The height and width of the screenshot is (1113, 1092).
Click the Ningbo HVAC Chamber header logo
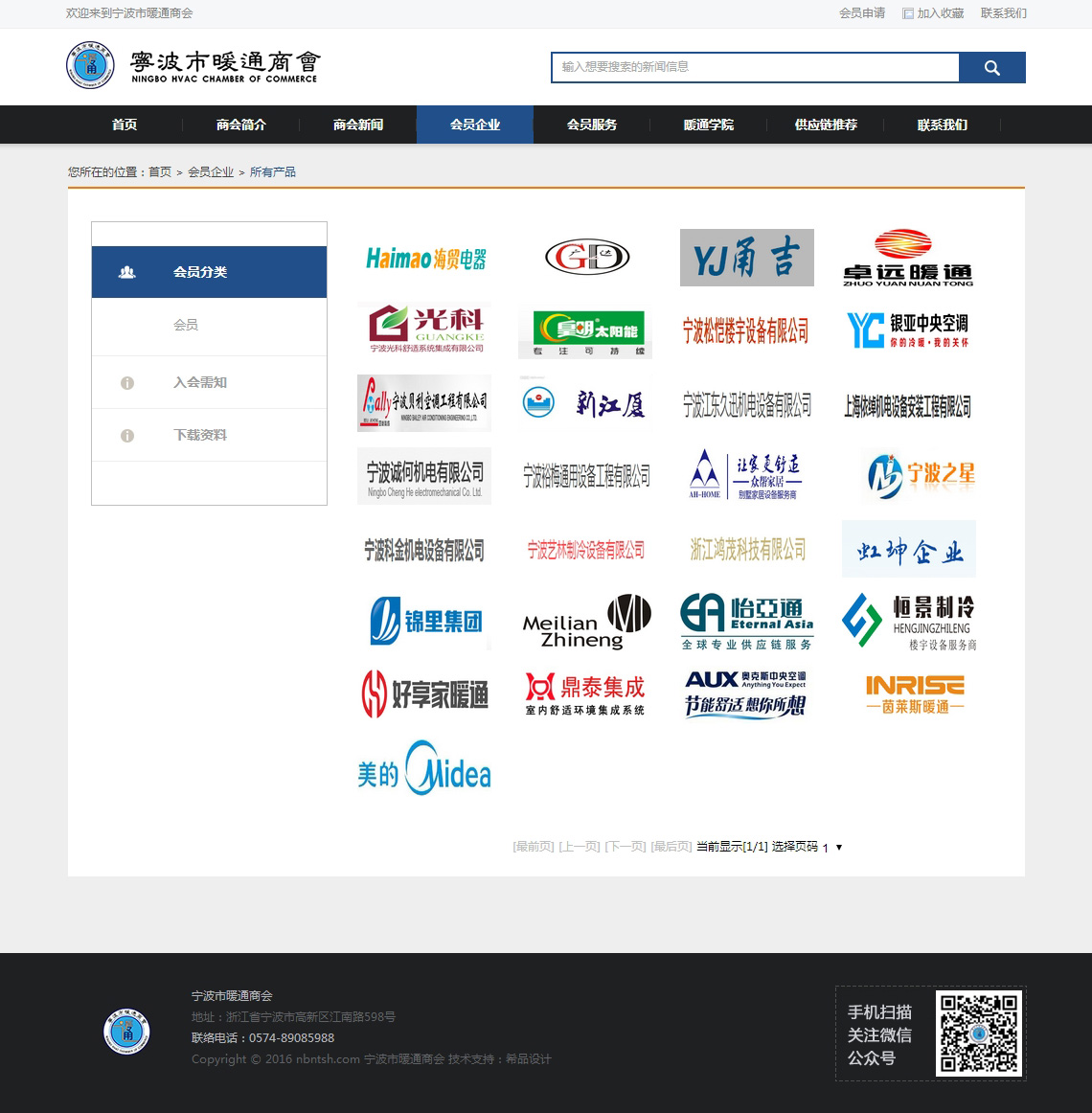193,65
